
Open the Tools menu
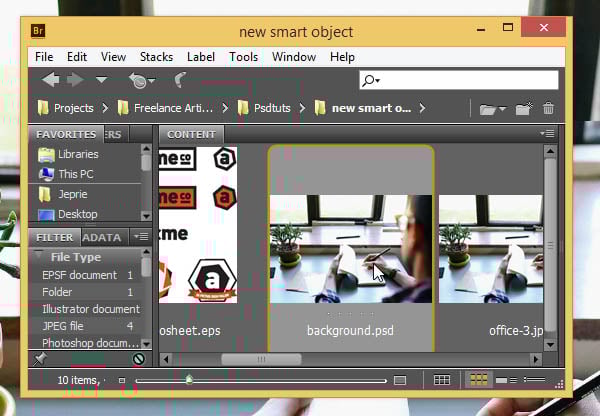(243, 57)
